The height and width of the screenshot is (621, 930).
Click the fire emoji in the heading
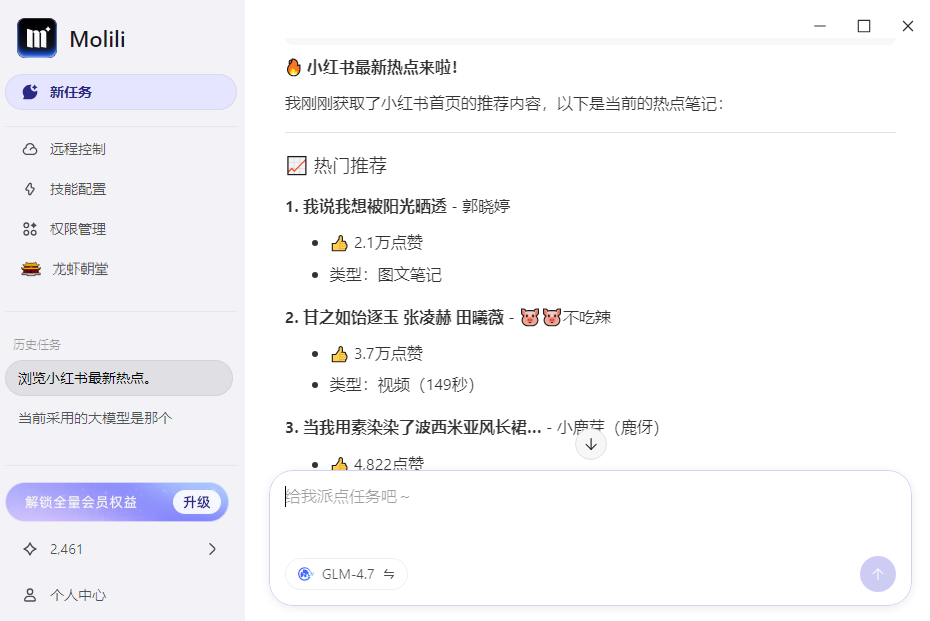click(294, 67)
